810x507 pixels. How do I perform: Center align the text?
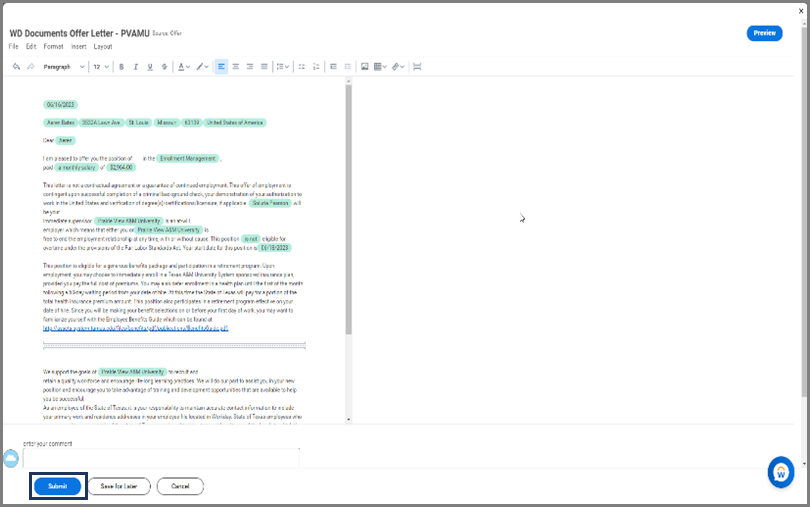[x=236, y=67]
